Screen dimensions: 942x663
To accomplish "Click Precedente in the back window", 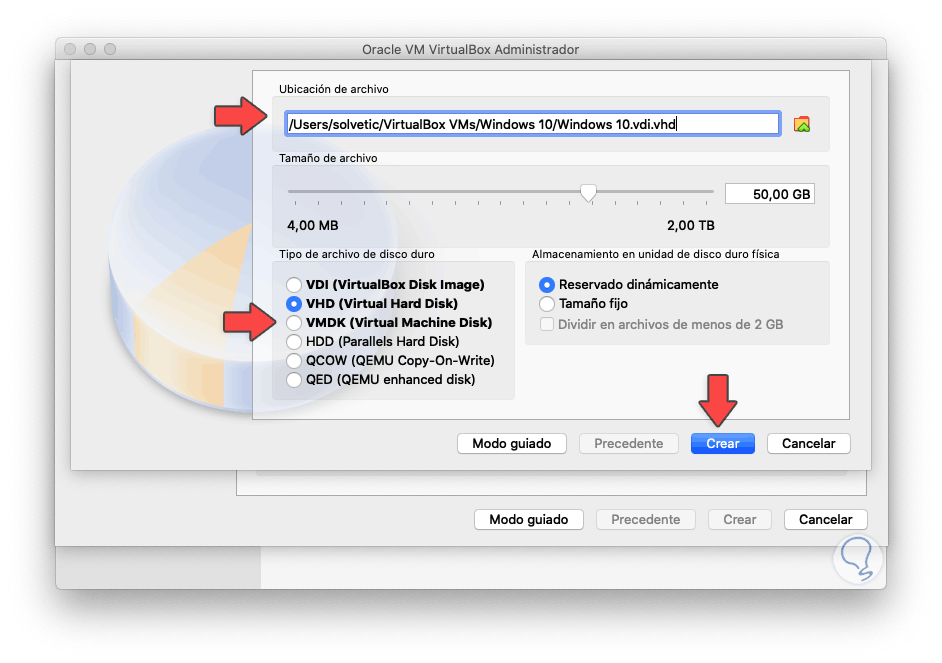I will pos(646,519).
